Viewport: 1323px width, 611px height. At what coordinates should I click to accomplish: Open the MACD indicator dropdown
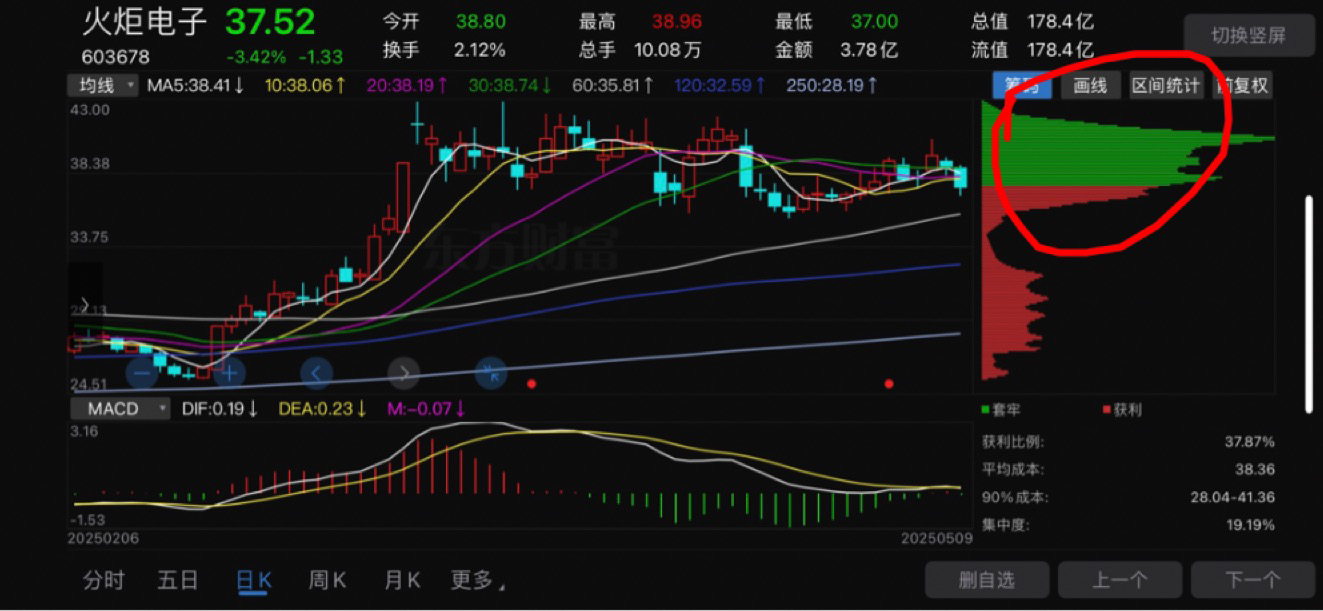coord(121,408)
